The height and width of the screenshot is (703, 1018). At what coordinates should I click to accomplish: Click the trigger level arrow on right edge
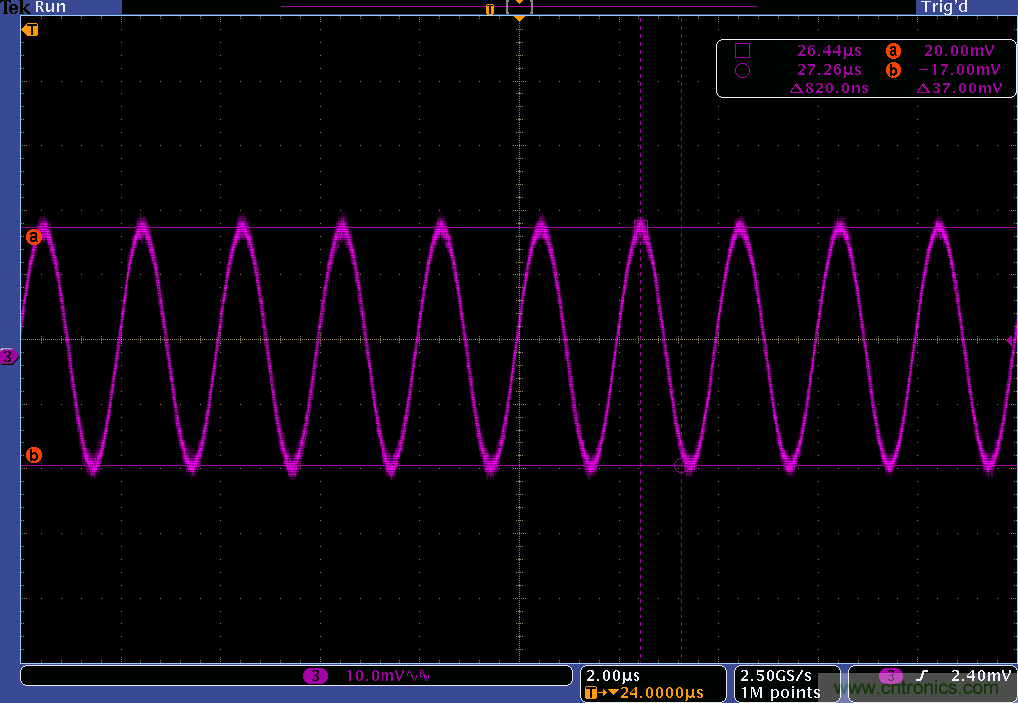coord(1012,341)
